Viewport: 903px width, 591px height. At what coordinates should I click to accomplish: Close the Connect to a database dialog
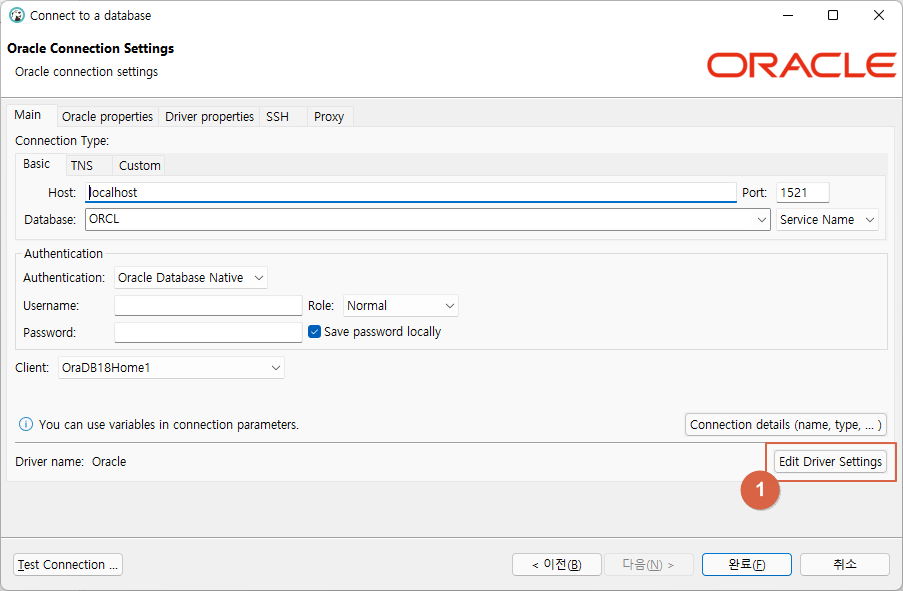pos(878,16)
